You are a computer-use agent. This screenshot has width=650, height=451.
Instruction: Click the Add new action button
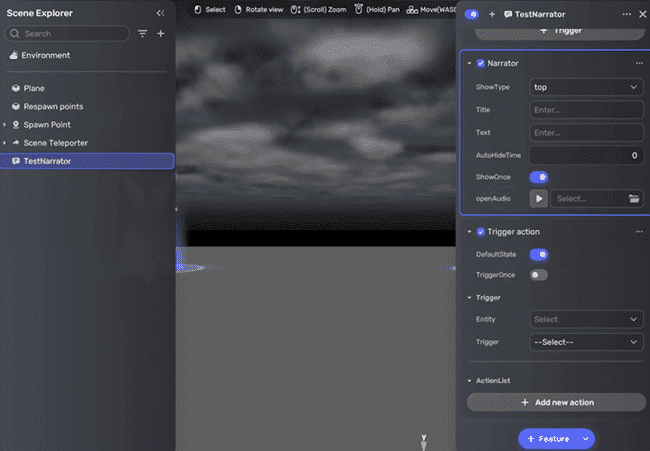[556, 402]
